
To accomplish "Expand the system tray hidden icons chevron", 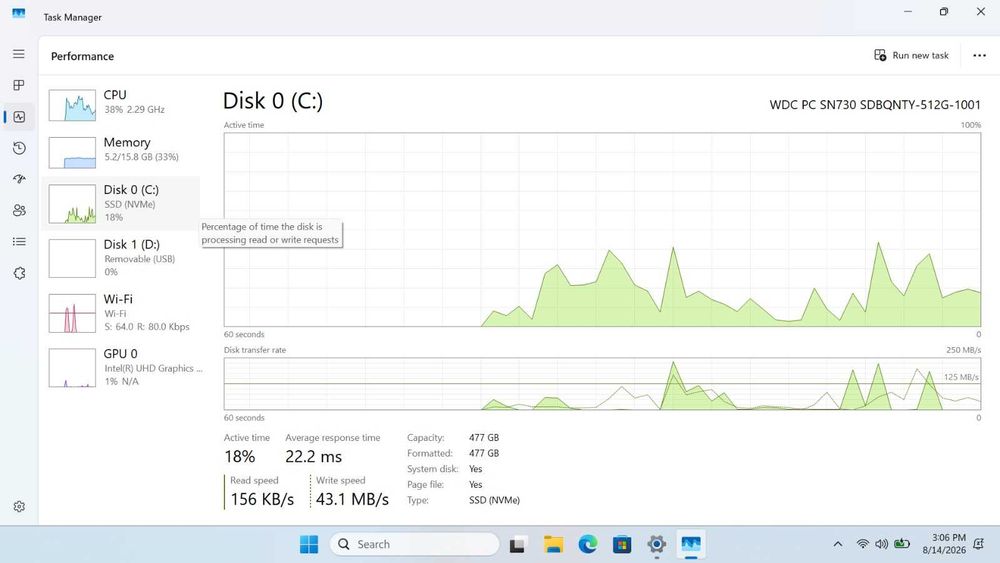I will pyautogui.click(x=838, y=545).
